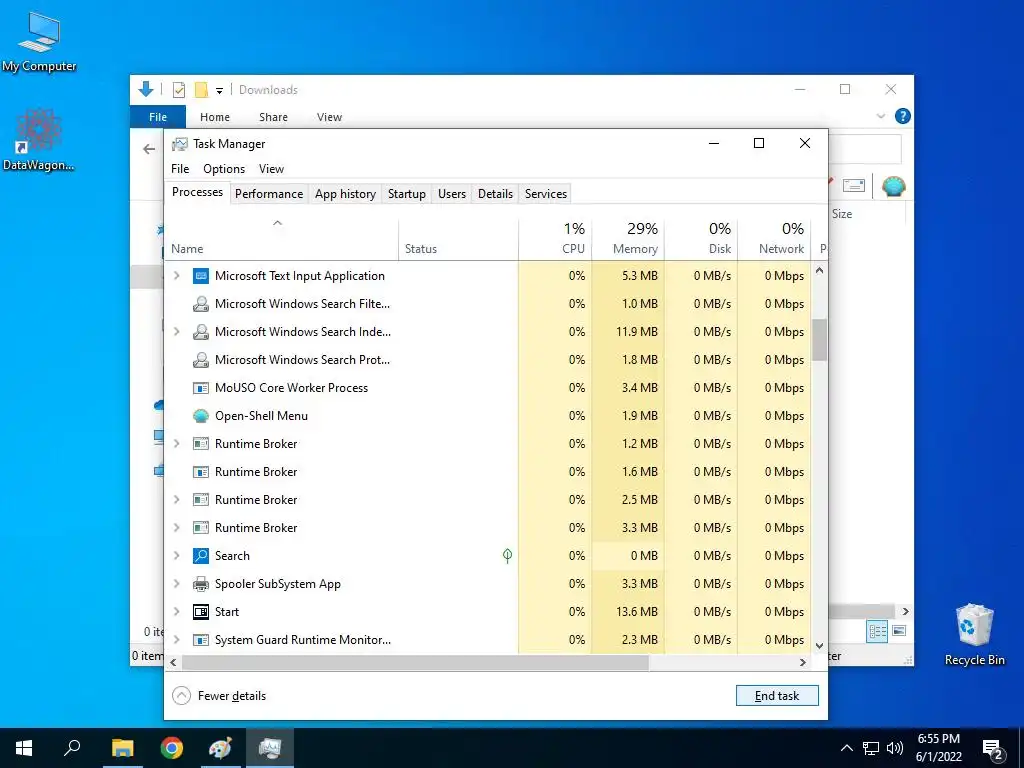Click the MoUSO Core Worker Process icon

coord(200,388)
